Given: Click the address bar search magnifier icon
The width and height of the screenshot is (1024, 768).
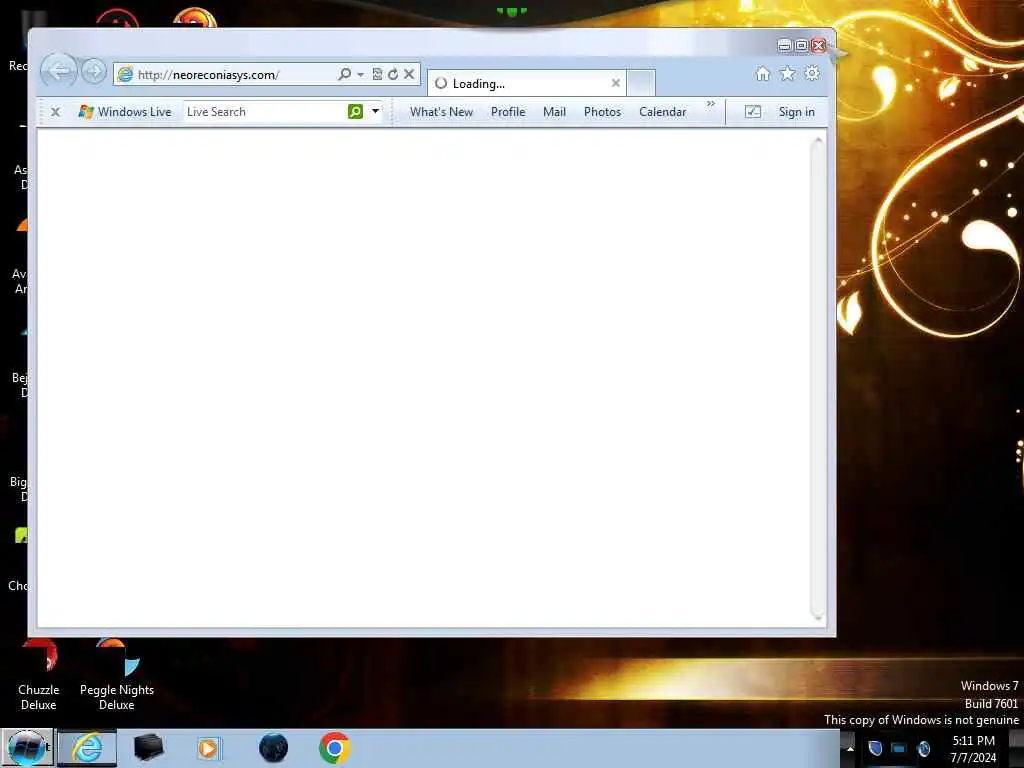Looking at the screenshot, I should point(344,74).
